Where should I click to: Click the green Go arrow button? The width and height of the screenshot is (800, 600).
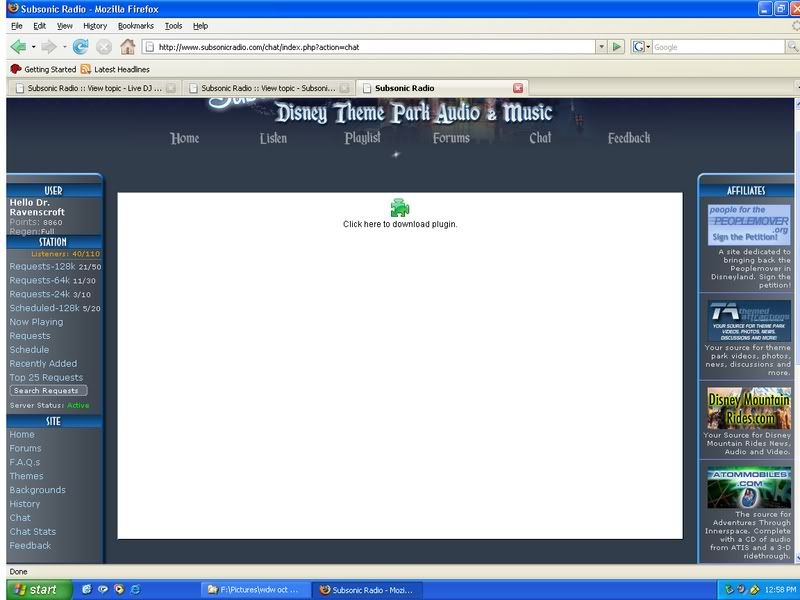pos(617,47)
